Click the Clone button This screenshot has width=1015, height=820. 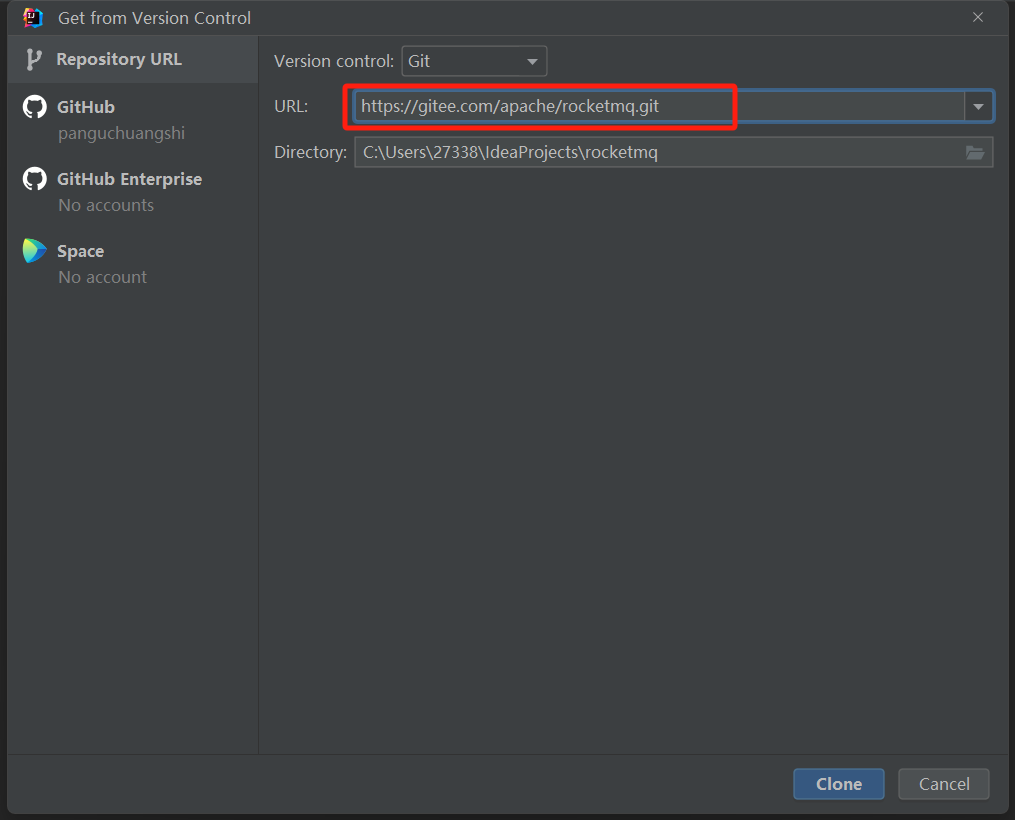tap(838, 784)
